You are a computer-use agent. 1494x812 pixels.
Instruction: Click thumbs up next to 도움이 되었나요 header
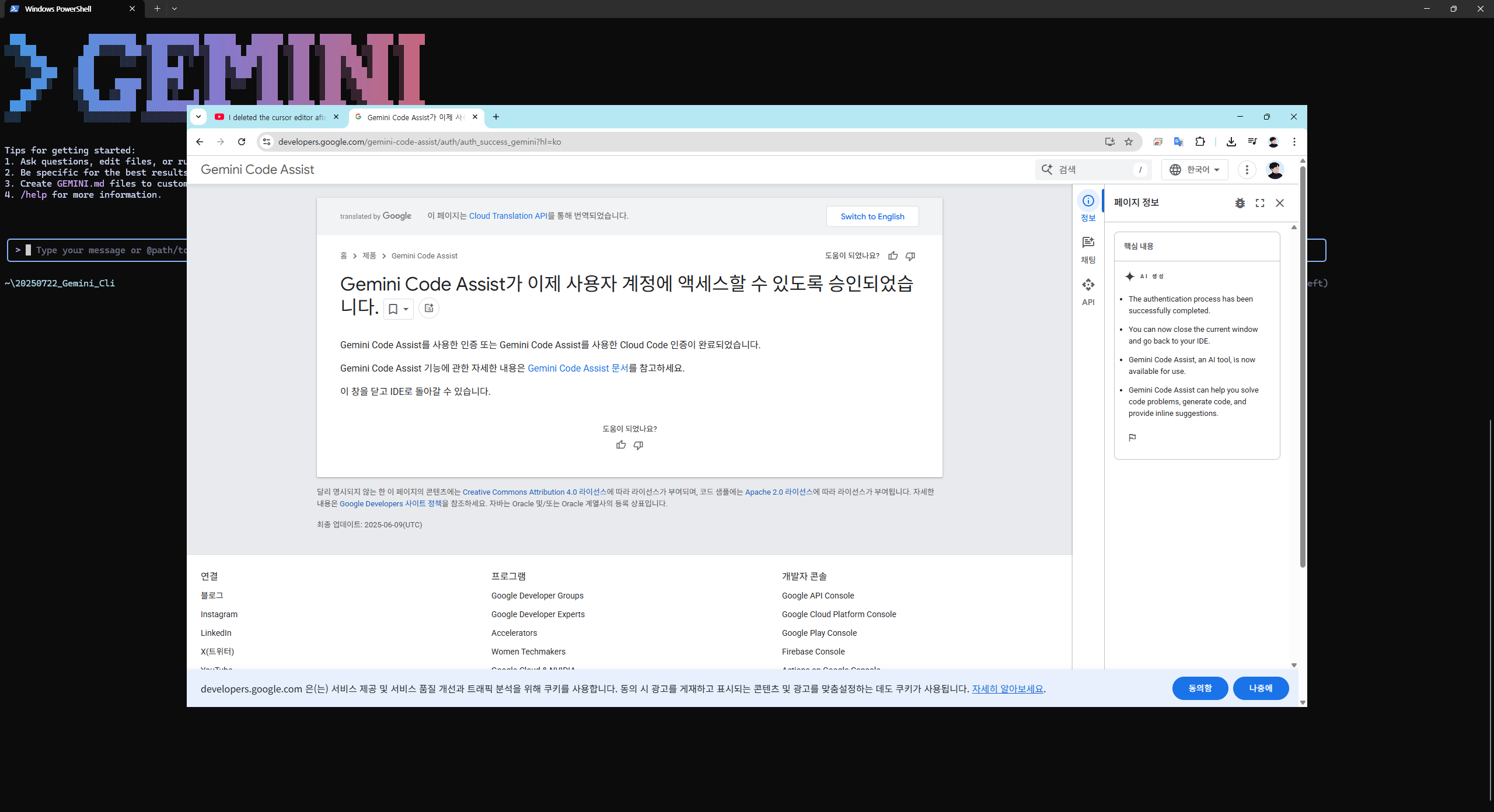[x=893, y=256]
